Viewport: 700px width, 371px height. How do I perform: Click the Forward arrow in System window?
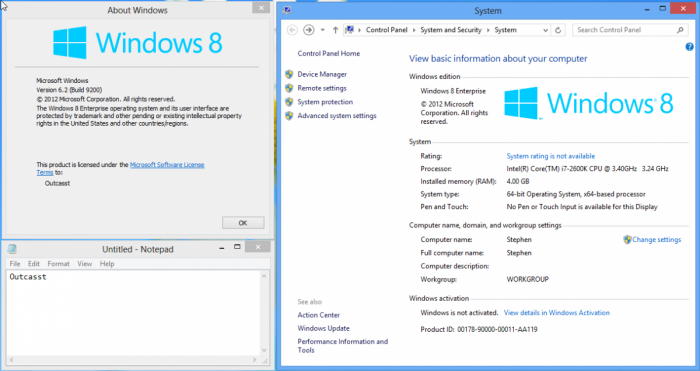[x=308, y=30]
